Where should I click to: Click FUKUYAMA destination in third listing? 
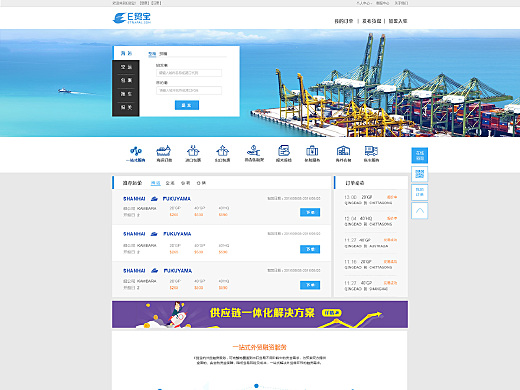coord(178,271)
